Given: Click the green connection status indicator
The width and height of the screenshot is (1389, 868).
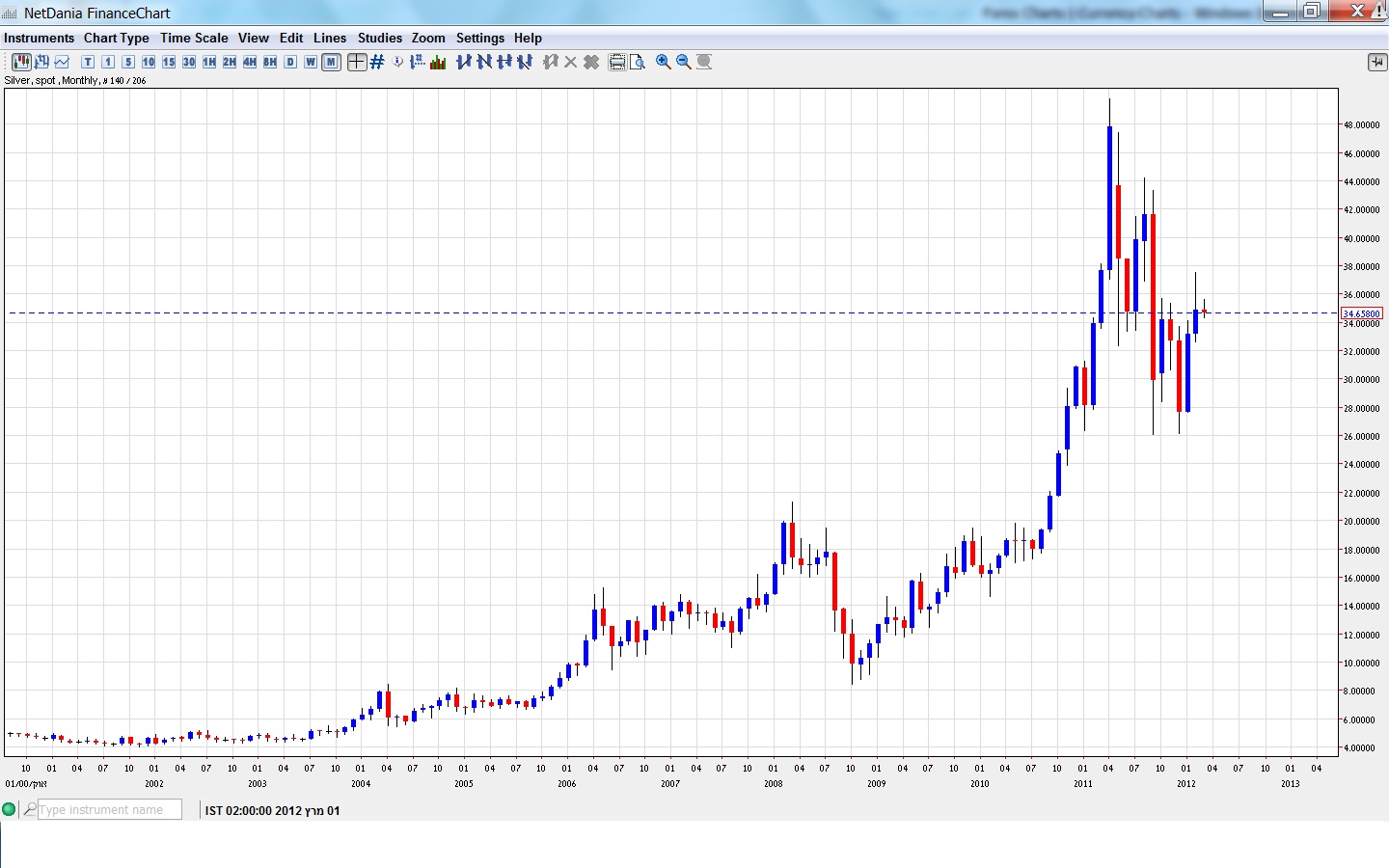Looking at the screenshot, I should coord(10,810).
